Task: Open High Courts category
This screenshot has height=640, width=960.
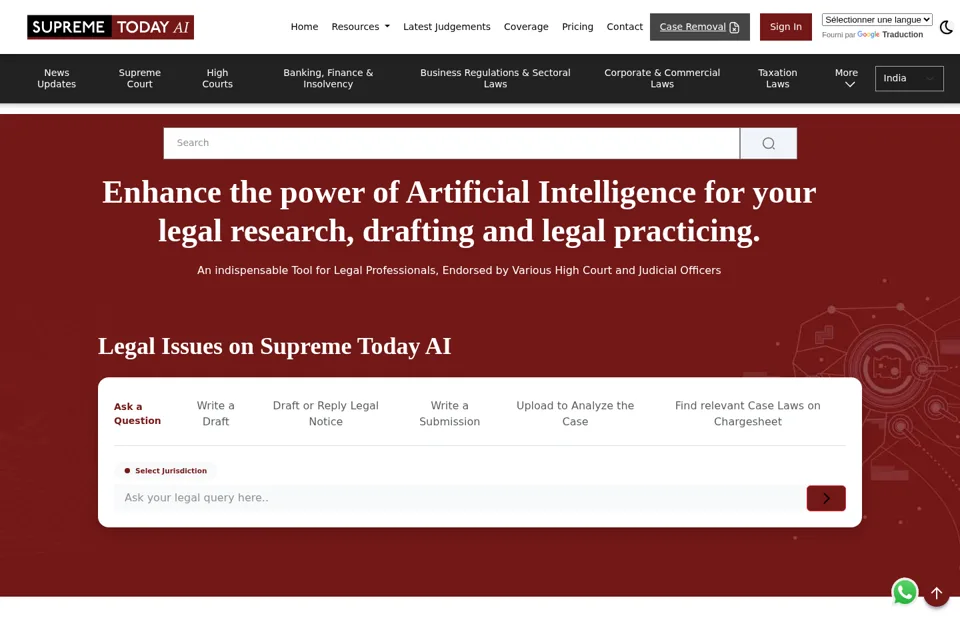Action: (x=217, y=78)
